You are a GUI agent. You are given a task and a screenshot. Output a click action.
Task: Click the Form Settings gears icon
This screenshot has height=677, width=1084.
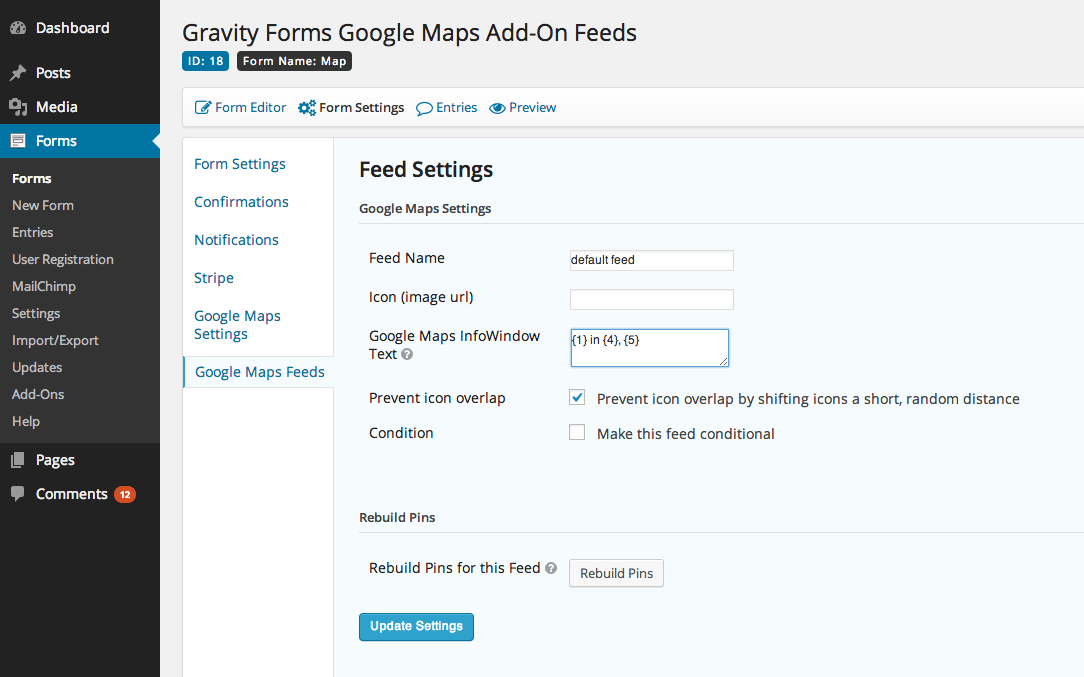[x=307, y=108]
